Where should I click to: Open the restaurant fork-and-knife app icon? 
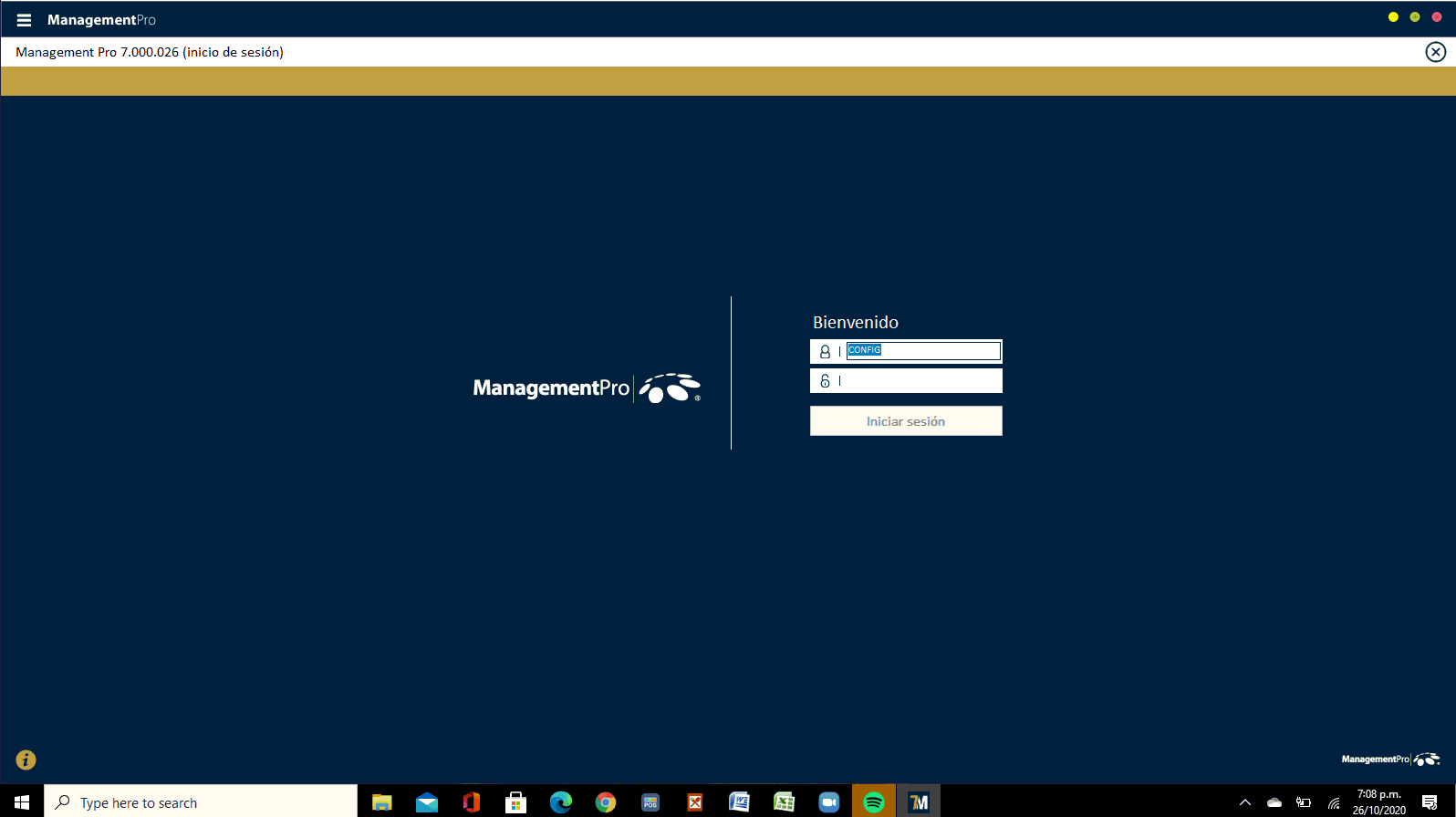tap(694, 802)
